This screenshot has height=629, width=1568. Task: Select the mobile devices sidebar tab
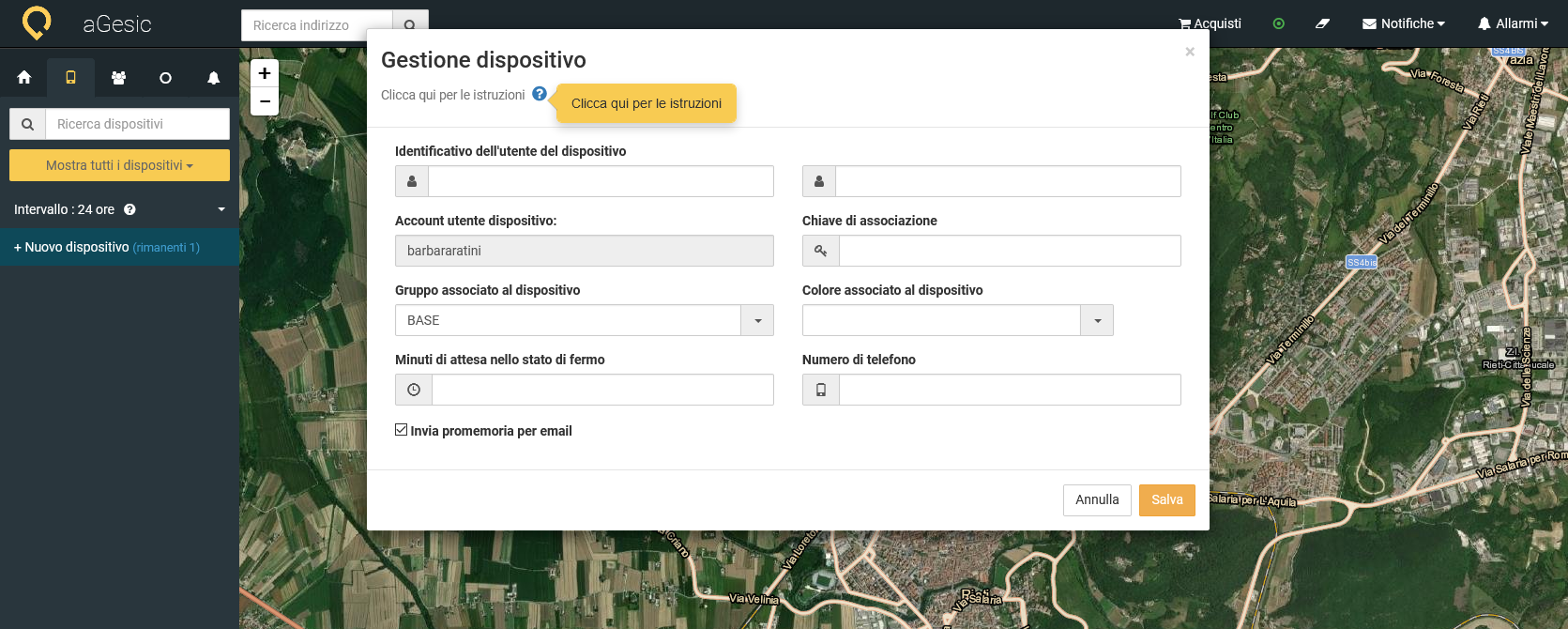click(70, 78)
